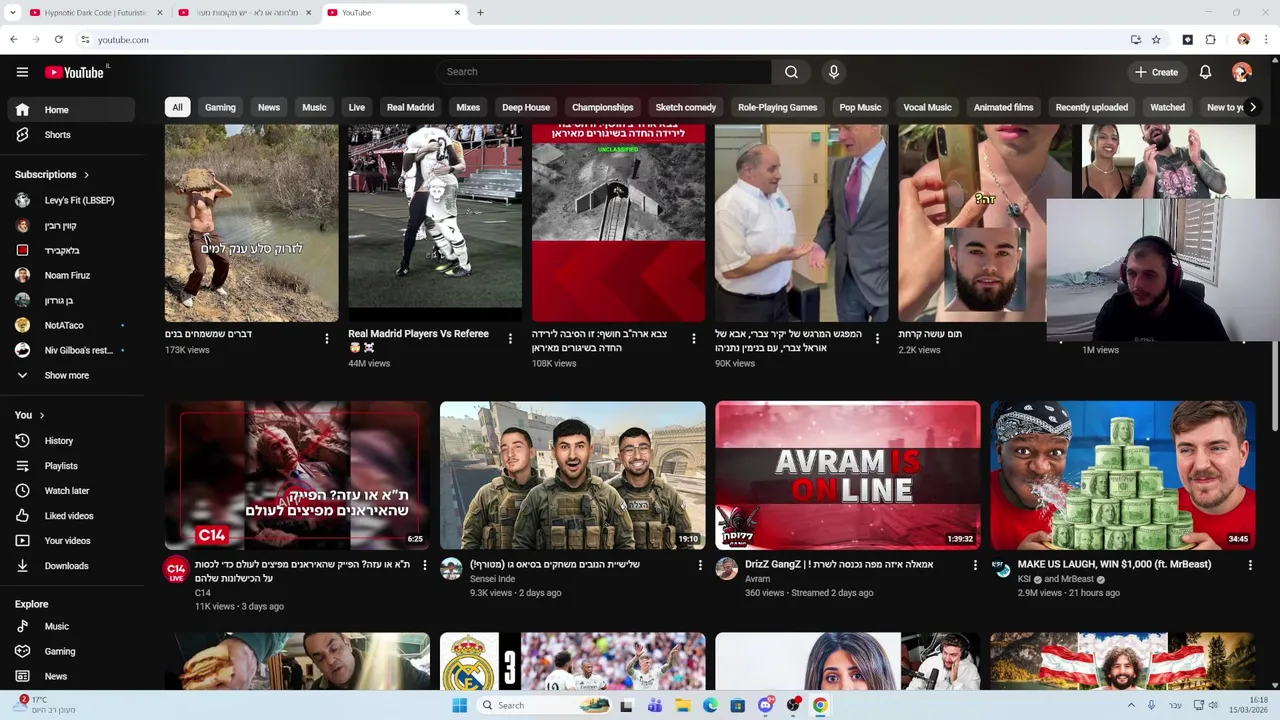
Task: Open Microsoft Edge from the taskbar
Action: point(710,705)
